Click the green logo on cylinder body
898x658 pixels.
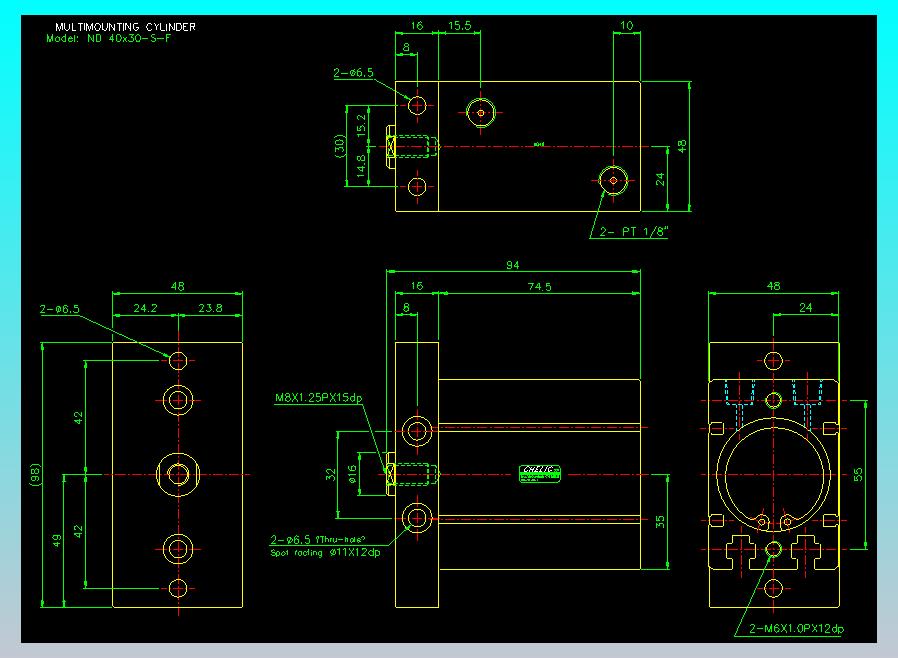pos(541,473)
